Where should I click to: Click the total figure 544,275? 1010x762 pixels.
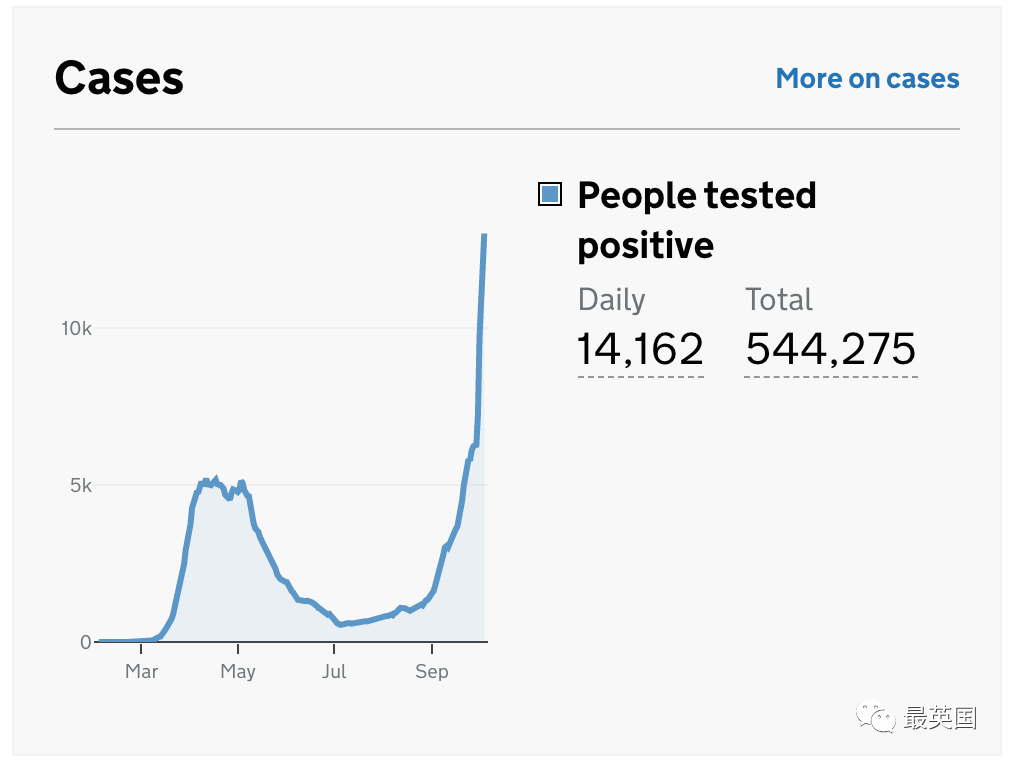(x=830, y=348)
